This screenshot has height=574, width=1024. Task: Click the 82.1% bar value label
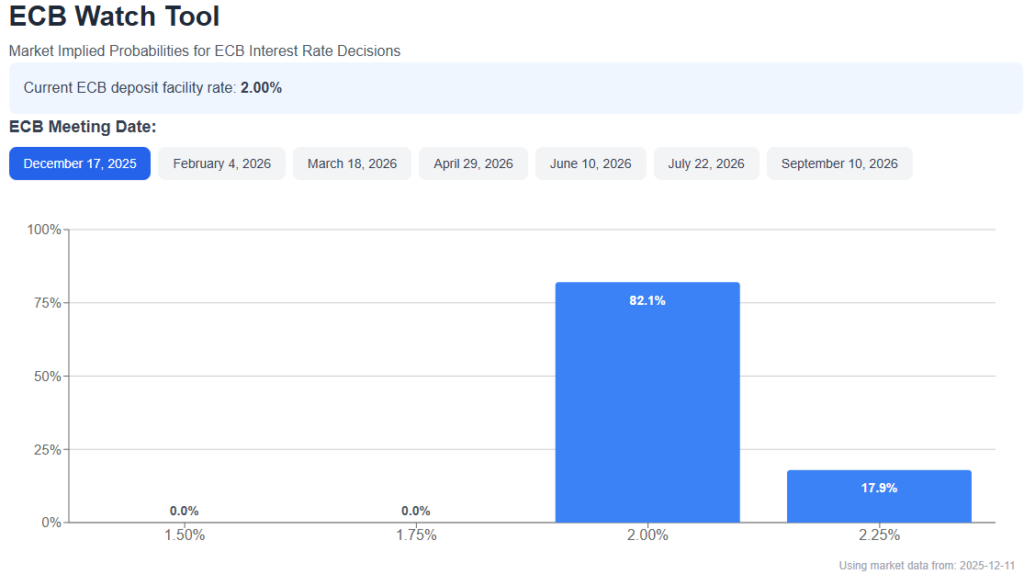[x=647, y=301]
